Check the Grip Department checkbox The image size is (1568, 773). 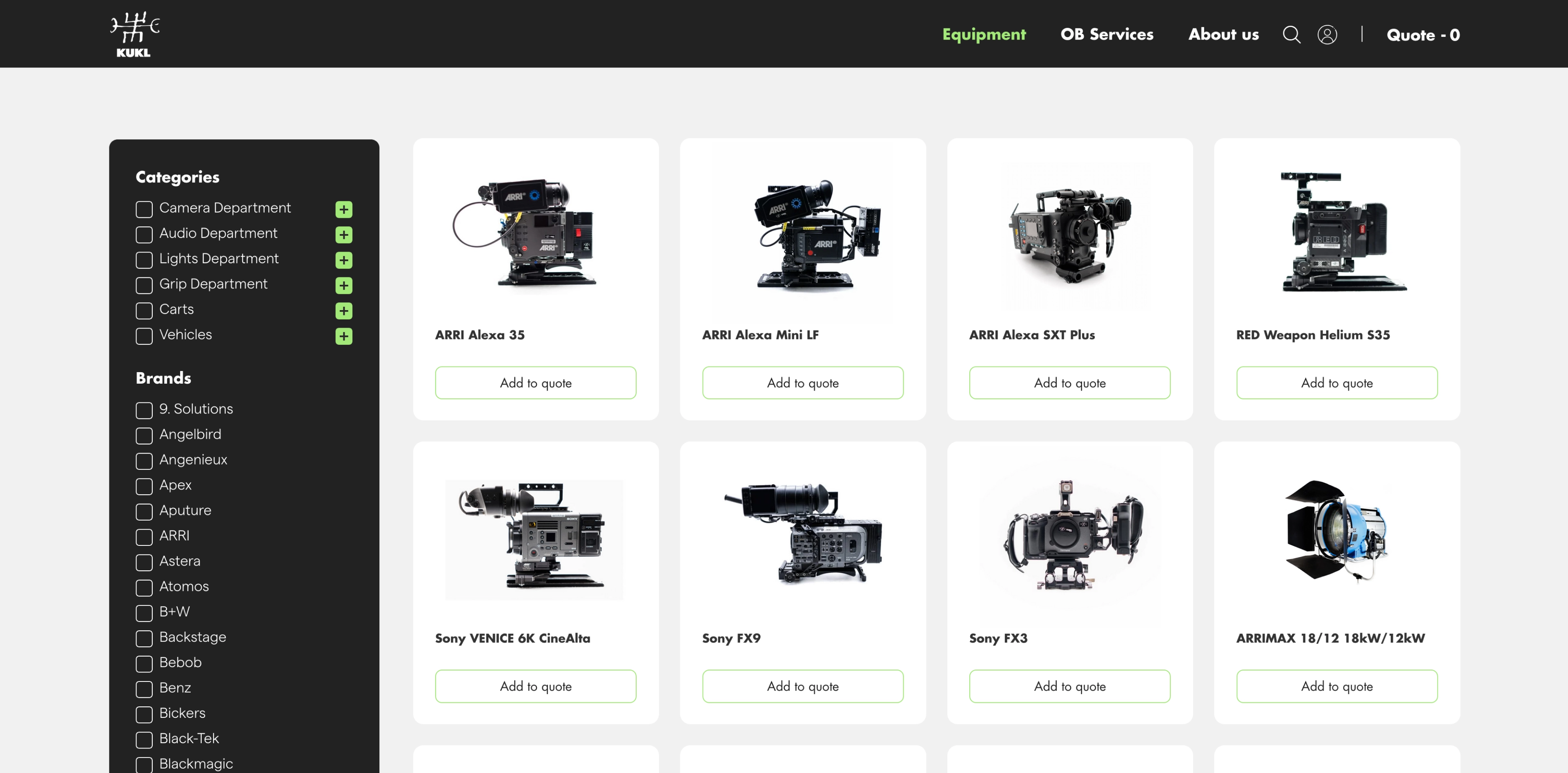point(144,286)
